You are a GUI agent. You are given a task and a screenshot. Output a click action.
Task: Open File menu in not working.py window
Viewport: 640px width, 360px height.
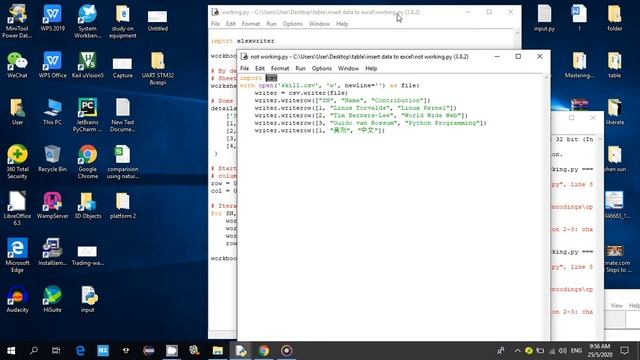click(x=244, y=68)
